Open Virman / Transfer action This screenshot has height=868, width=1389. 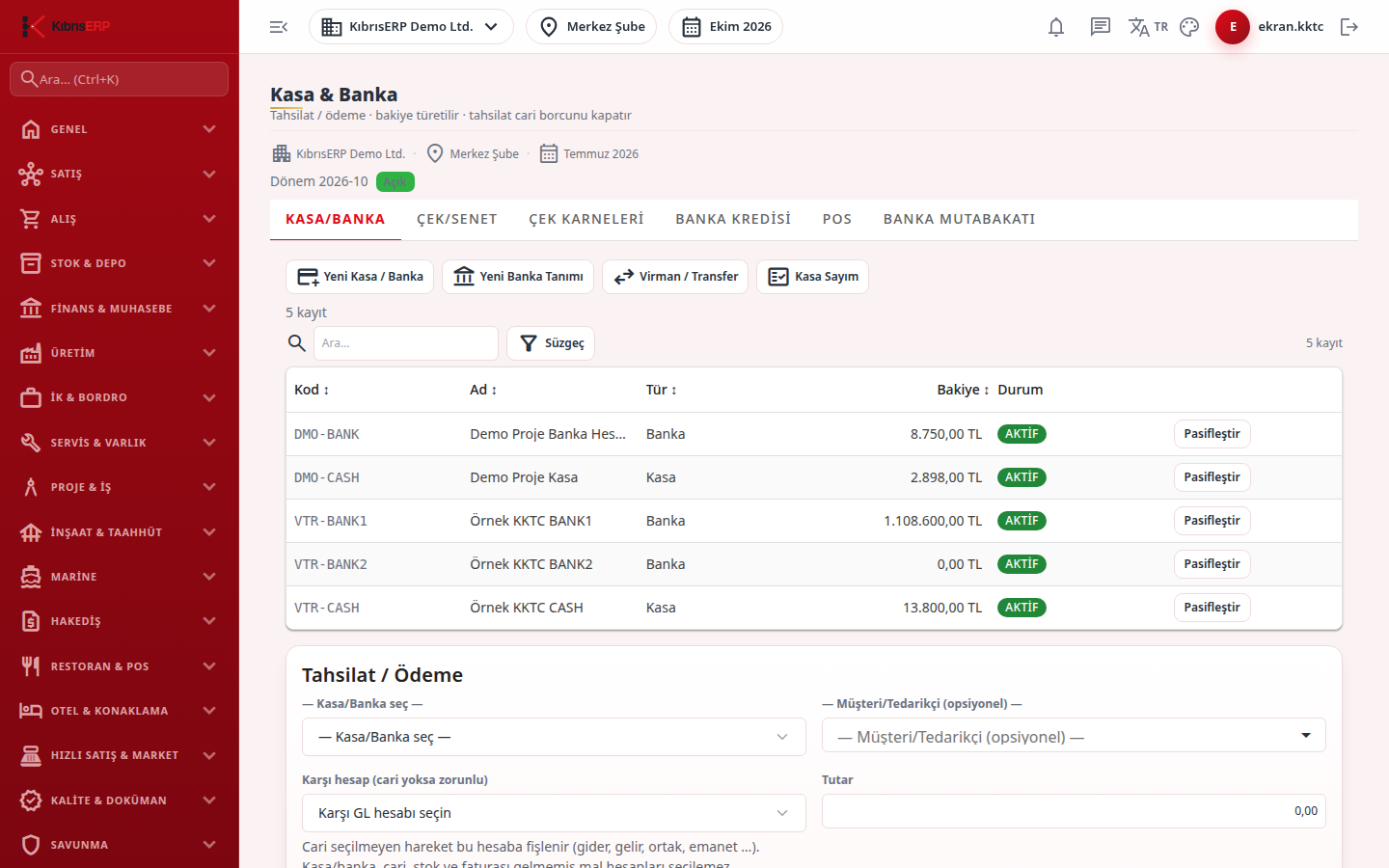[677, 277]
